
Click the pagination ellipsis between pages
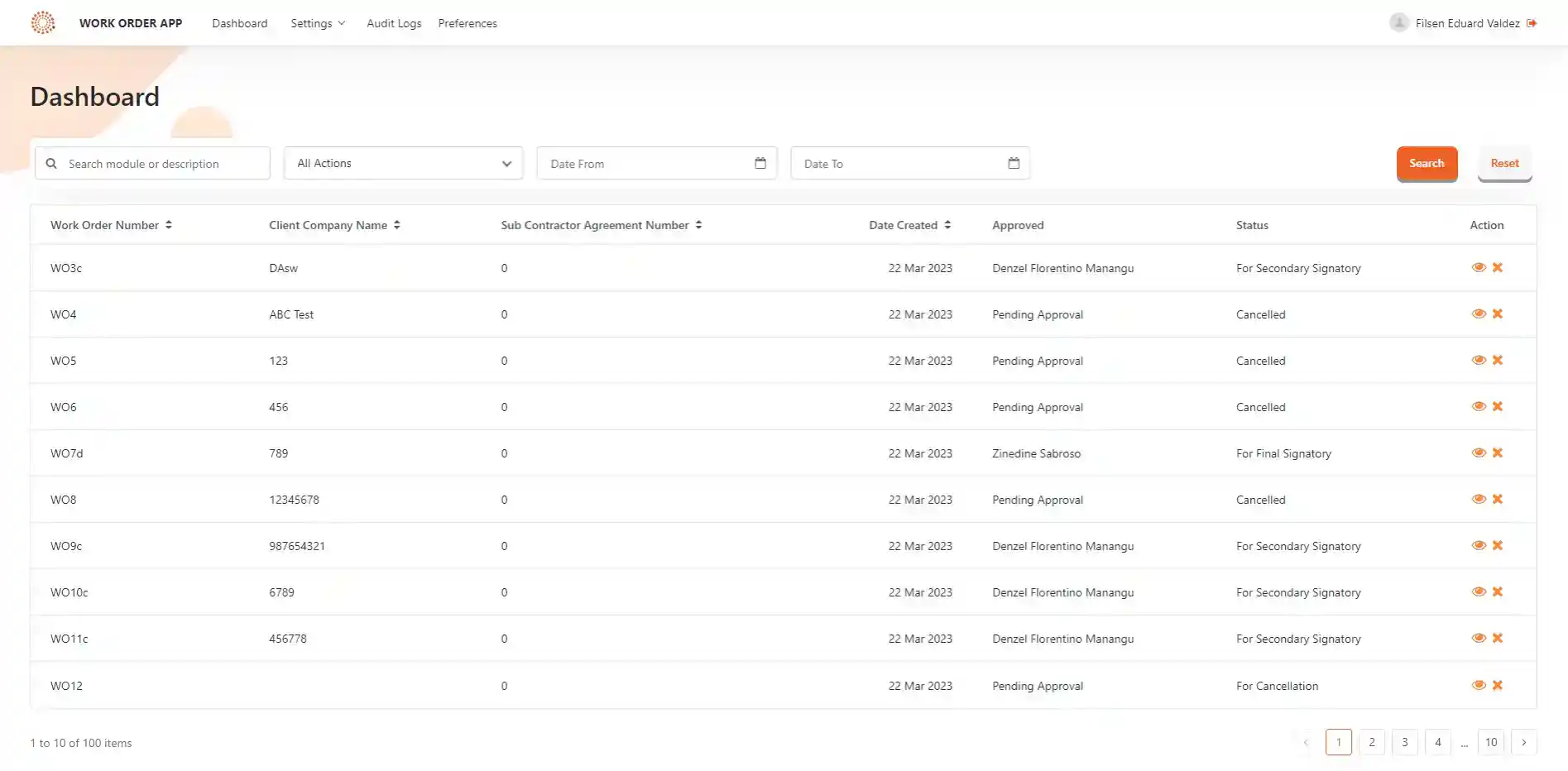pyautogui.click(x=1465, y=744)
